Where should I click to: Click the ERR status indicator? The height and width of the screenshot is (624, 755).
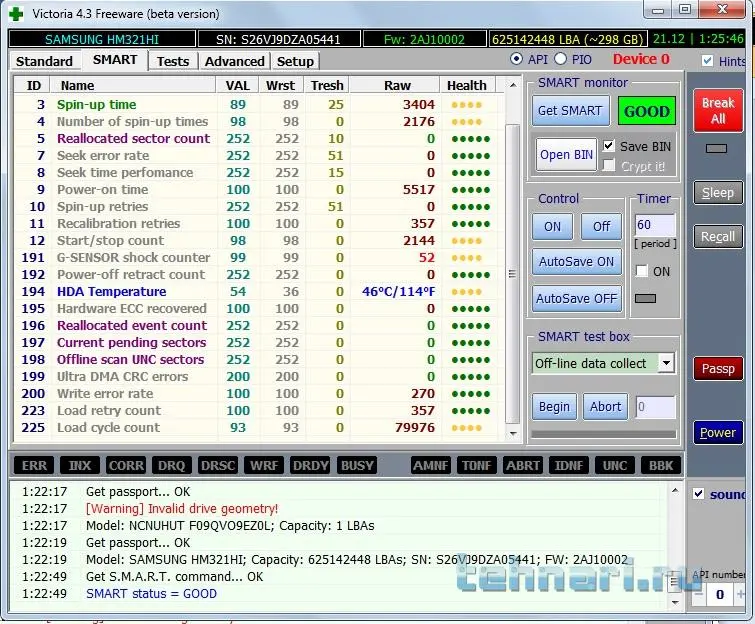(x=34, y=466)
